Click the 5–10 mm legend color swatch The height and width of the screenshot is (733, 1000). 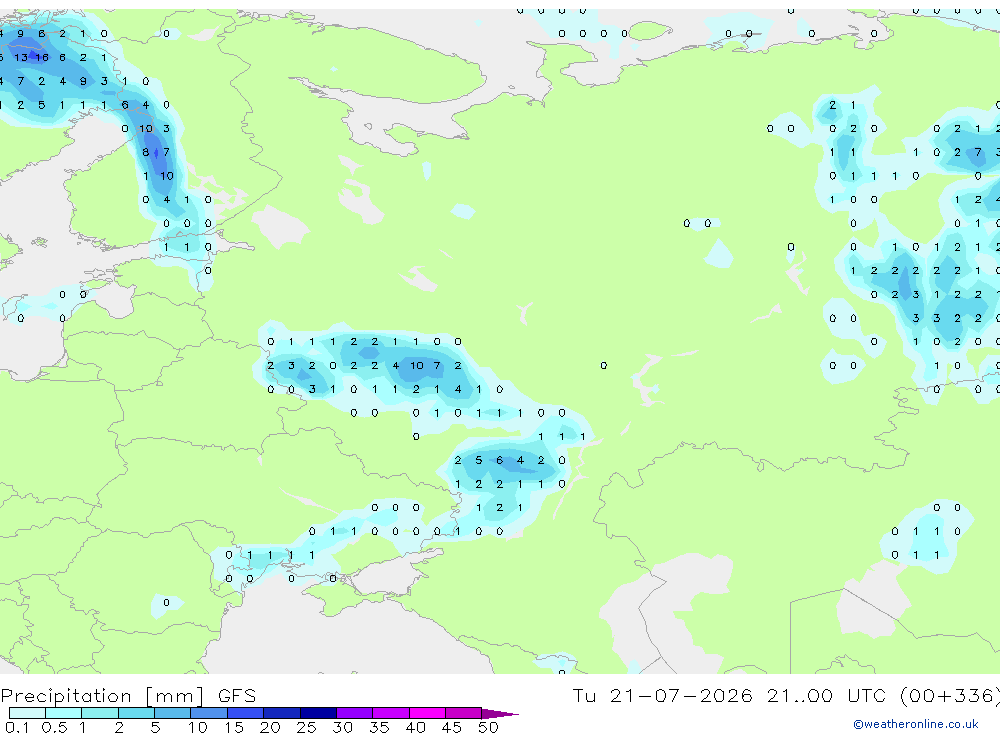[173, 713]
